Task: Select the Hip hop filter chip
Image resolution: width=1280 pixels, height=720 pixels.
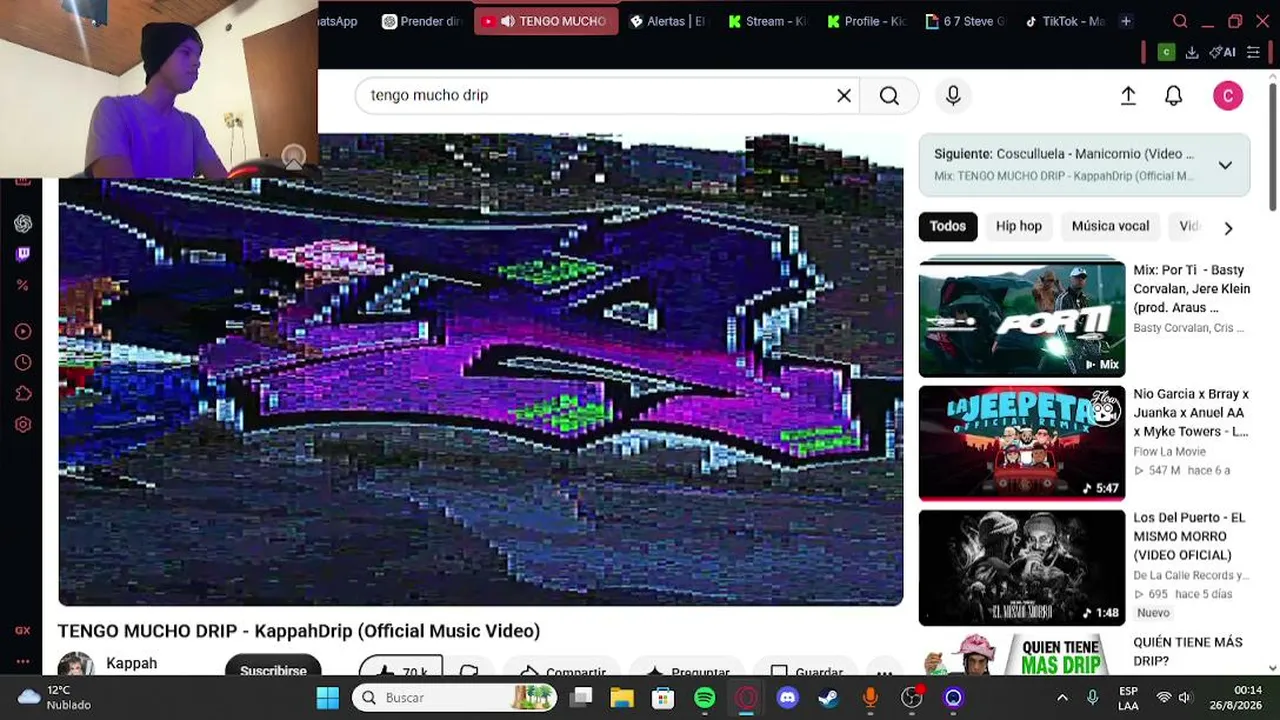Action: 1019,226
